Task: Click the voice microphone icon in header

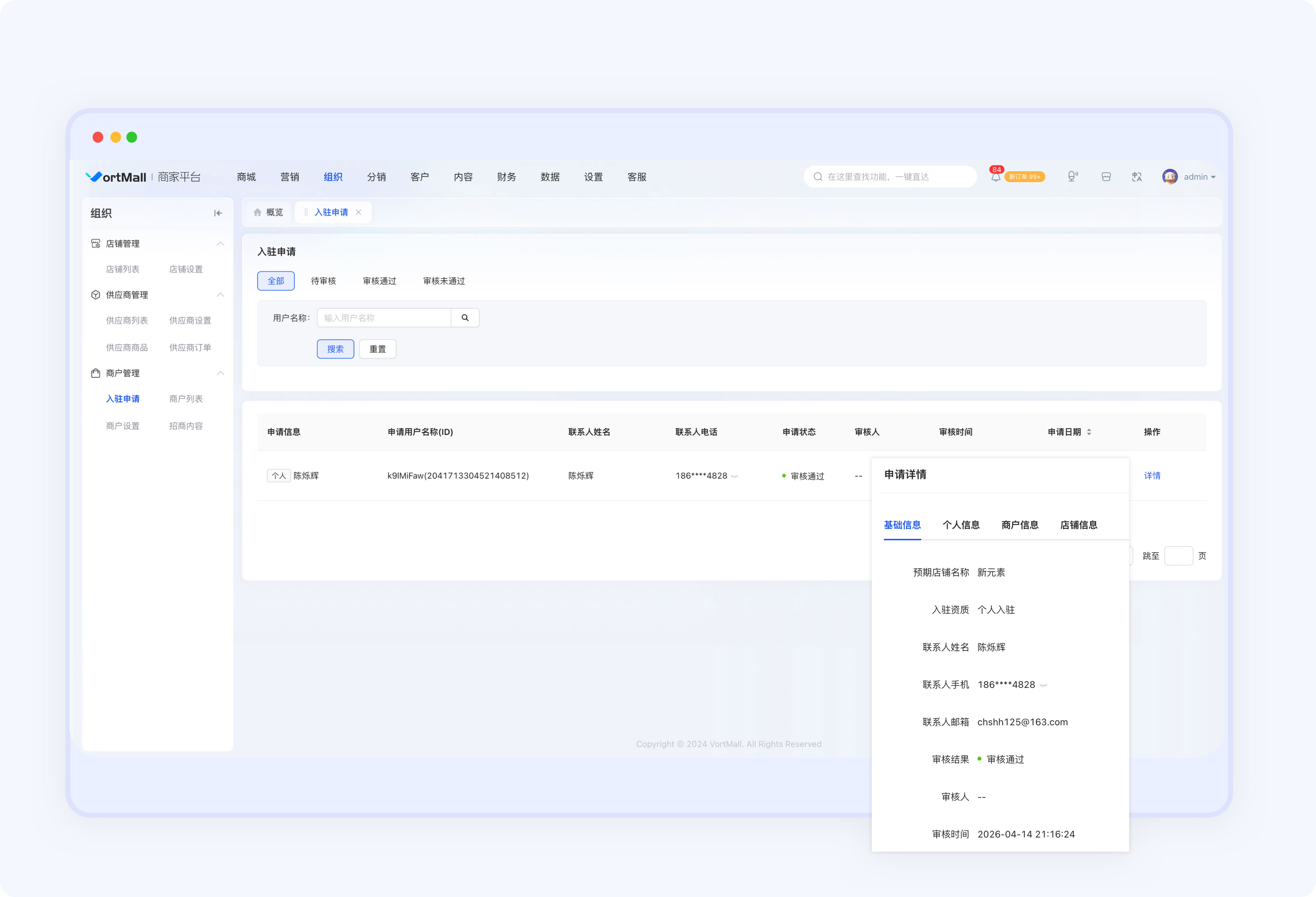Action: pos(1073,177)
